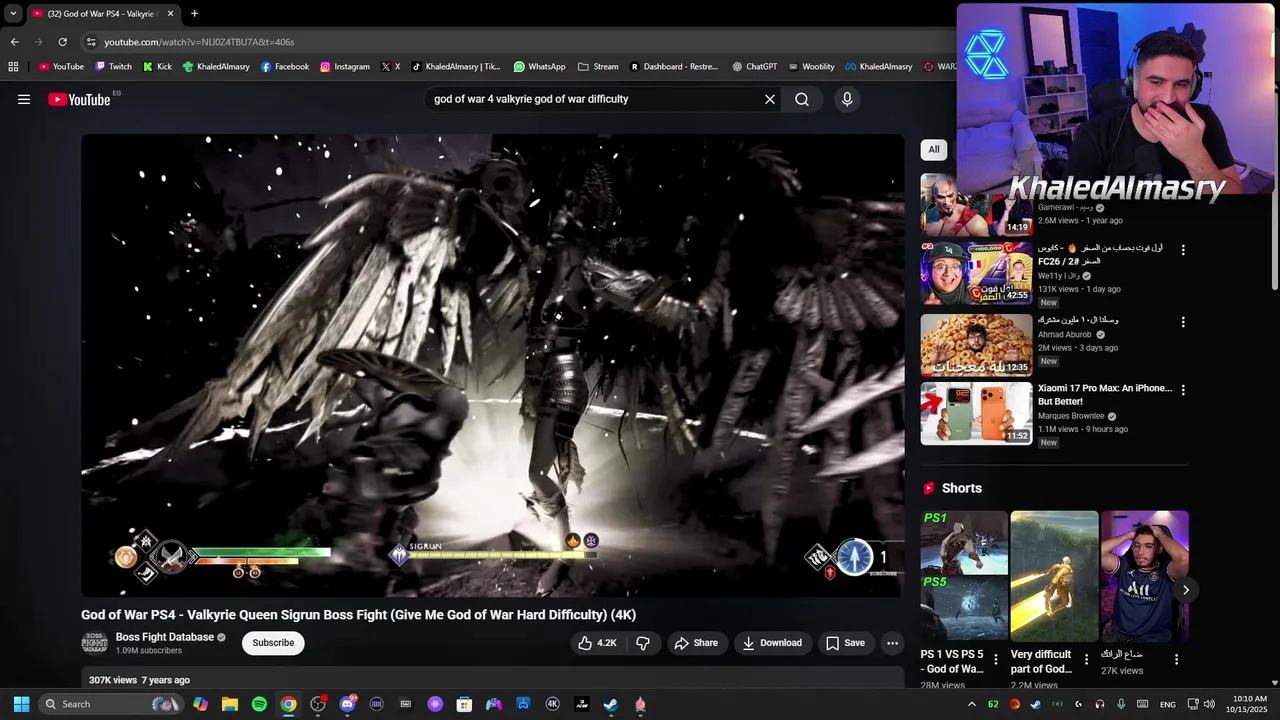Dislike the Sigrun boss fight video

click(x=643, y=643)
